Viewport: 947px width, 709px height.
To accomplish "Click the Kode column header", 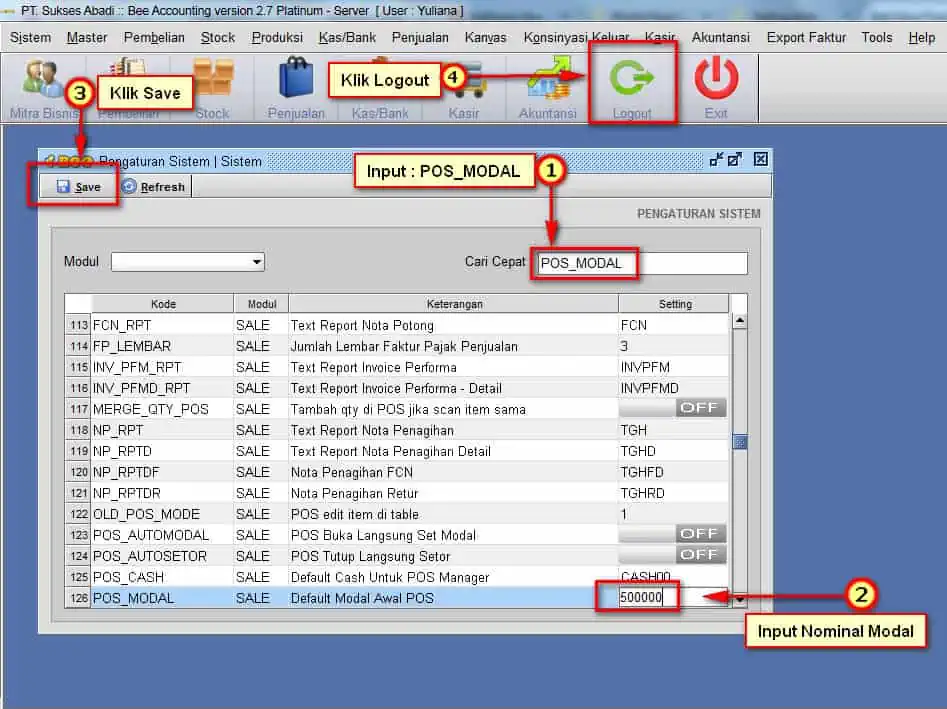I will [163, 304].
